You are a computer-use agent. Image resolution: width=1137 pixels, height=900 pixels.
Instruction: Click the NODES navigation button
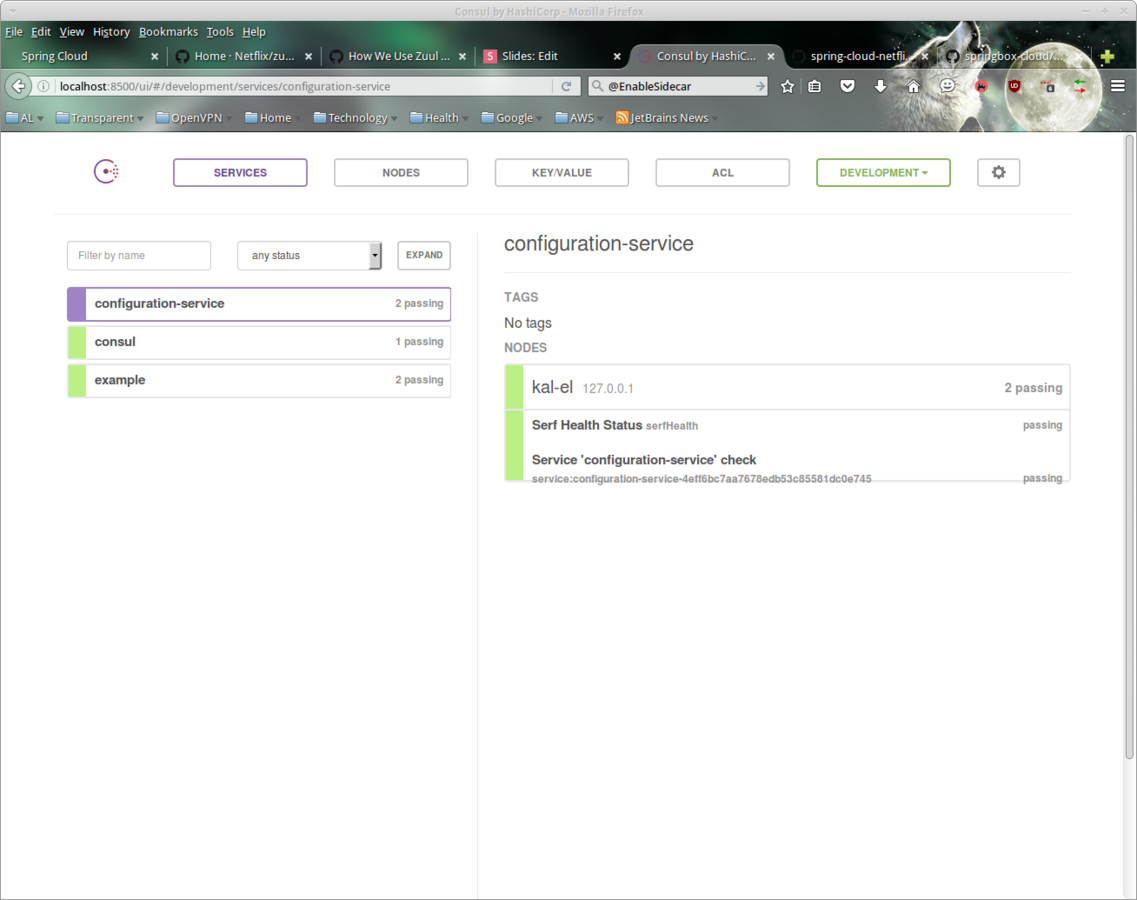[401, 173]
